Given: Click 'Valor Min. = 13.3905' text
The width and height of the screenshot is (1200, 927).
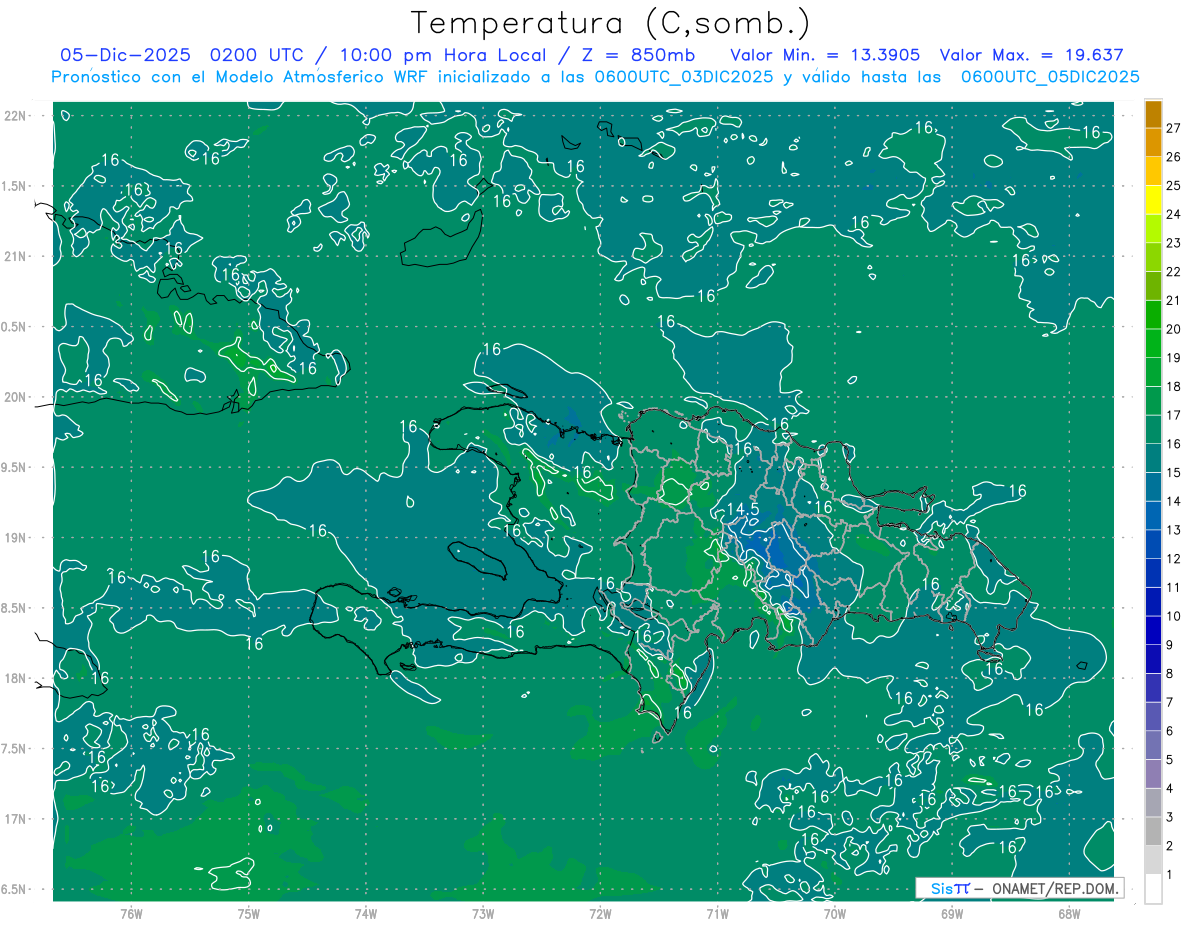Looking at the screenshot, I should click(825, 55).
